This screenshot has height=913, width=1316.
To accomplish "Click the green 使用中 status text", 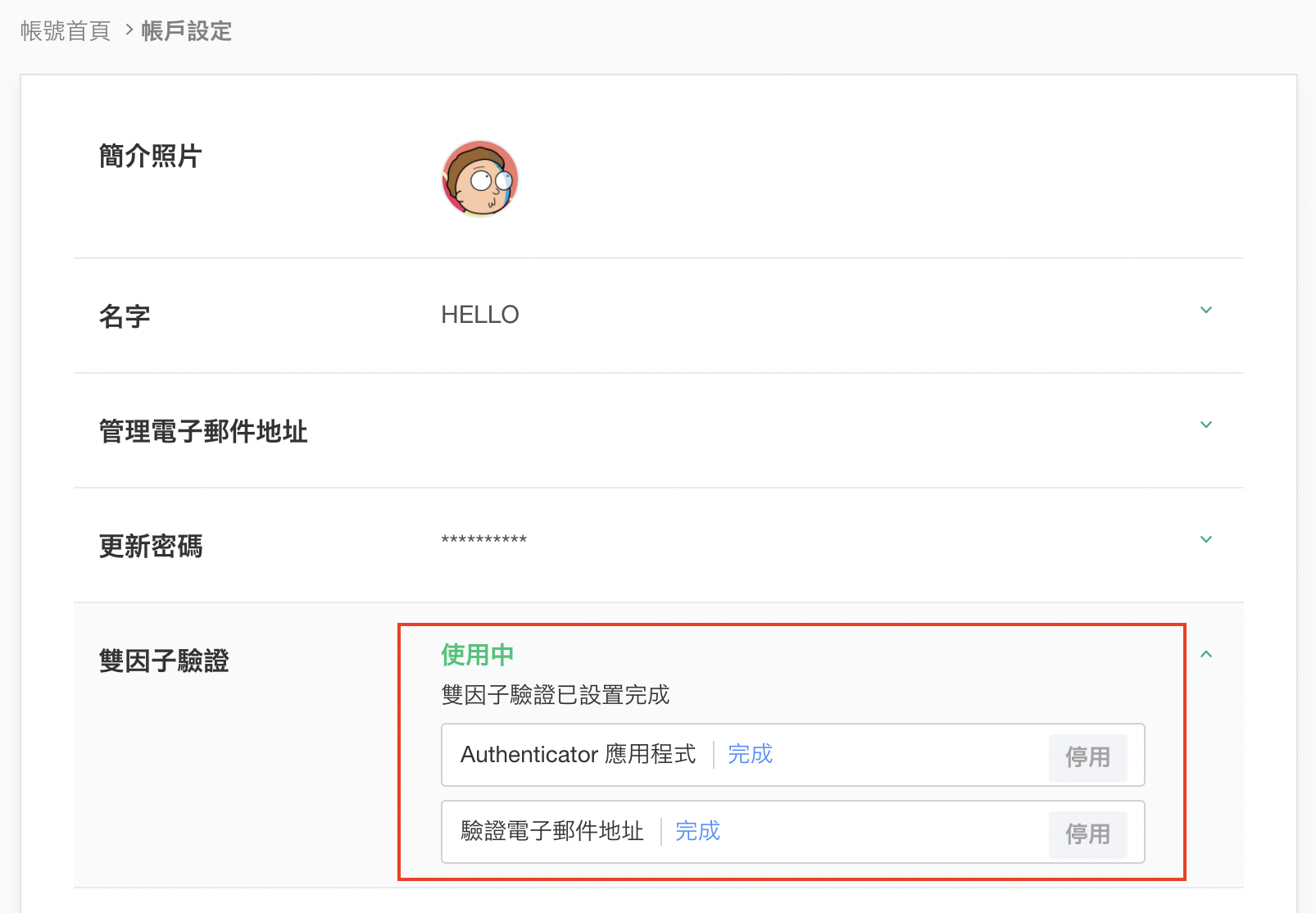I will 477,655.
